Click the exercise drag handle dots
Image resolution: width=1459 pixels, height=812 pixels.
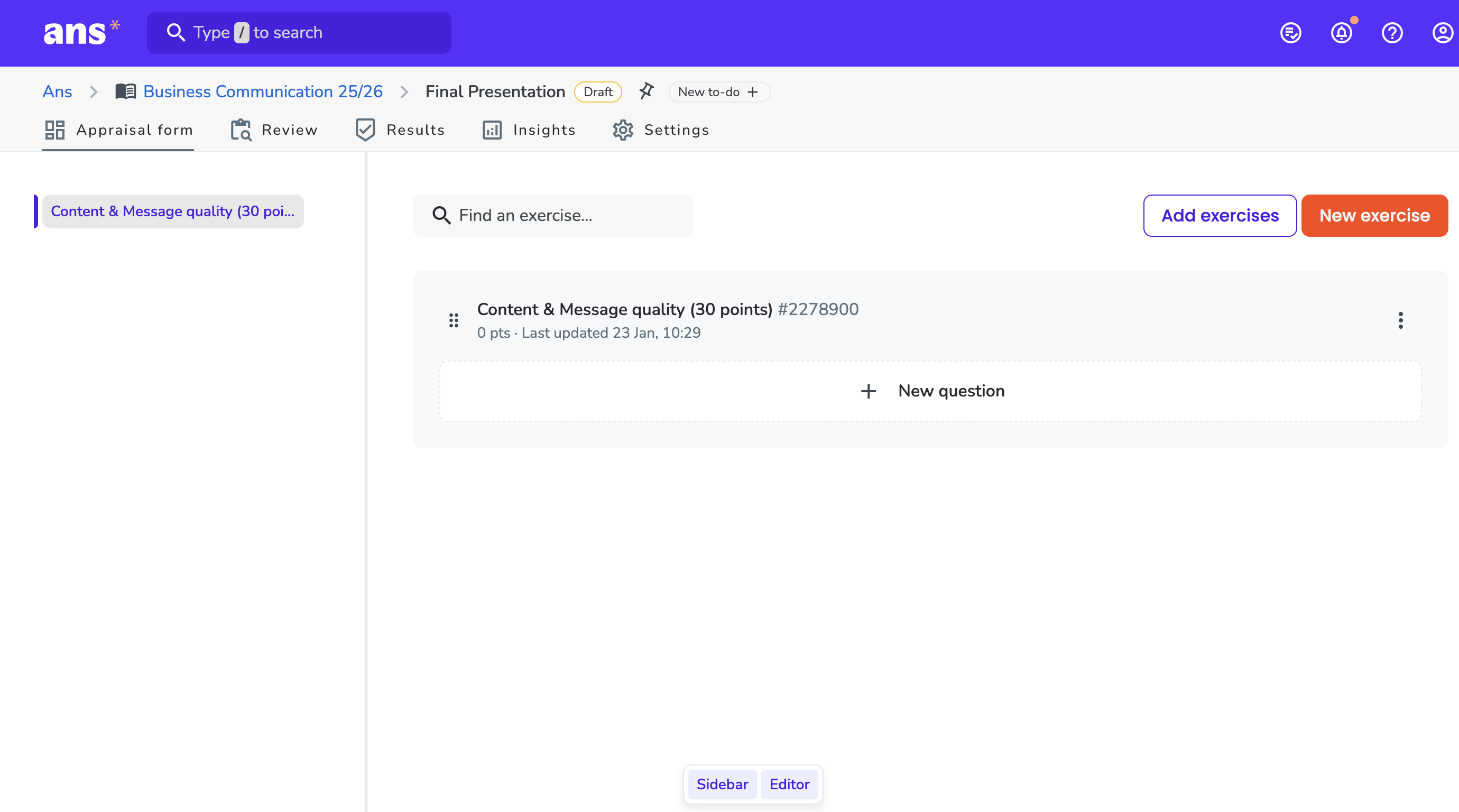[x=454, y=320]
